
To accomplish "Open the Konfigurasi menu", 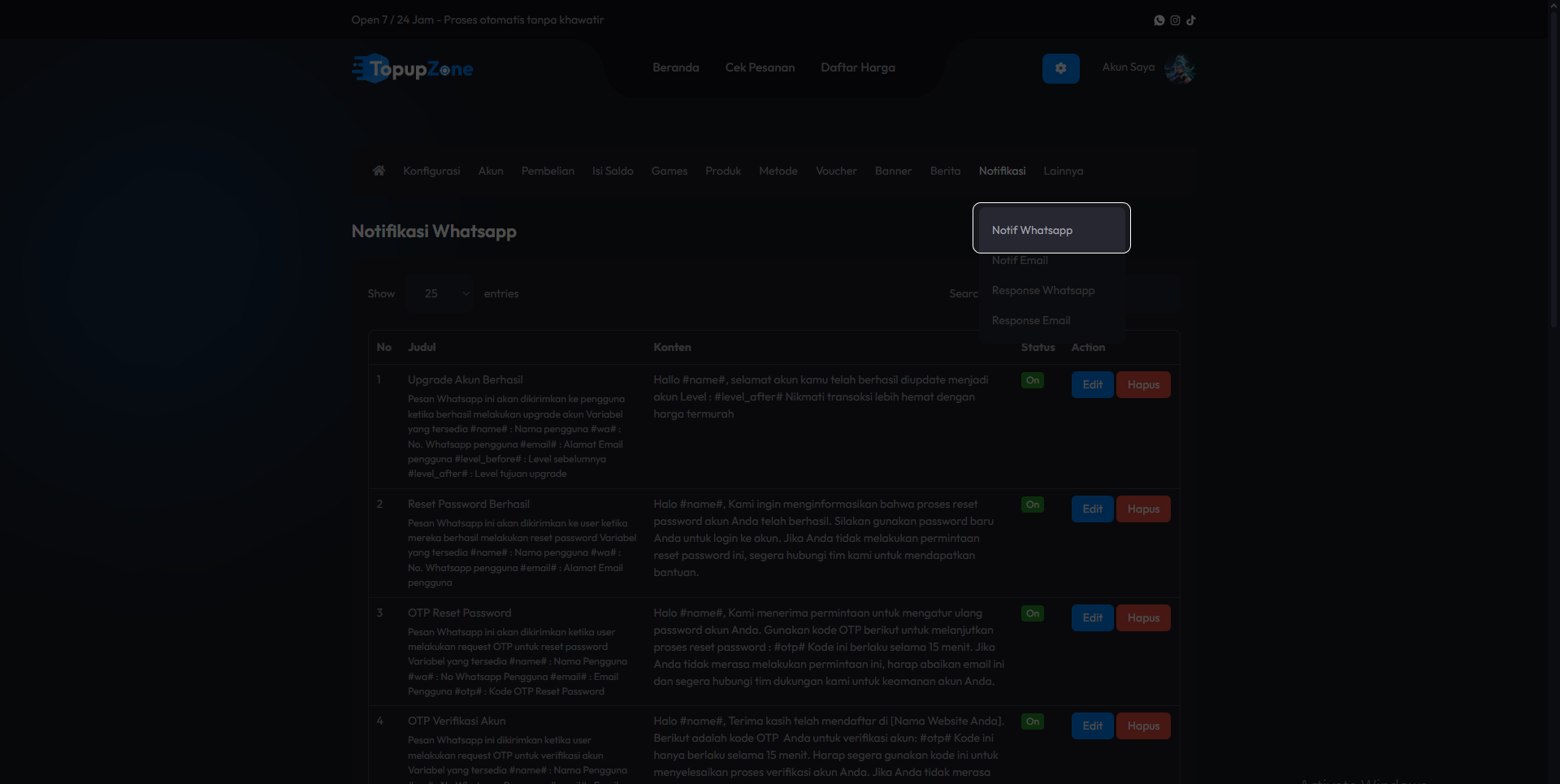I will click(x=431, y=171).
